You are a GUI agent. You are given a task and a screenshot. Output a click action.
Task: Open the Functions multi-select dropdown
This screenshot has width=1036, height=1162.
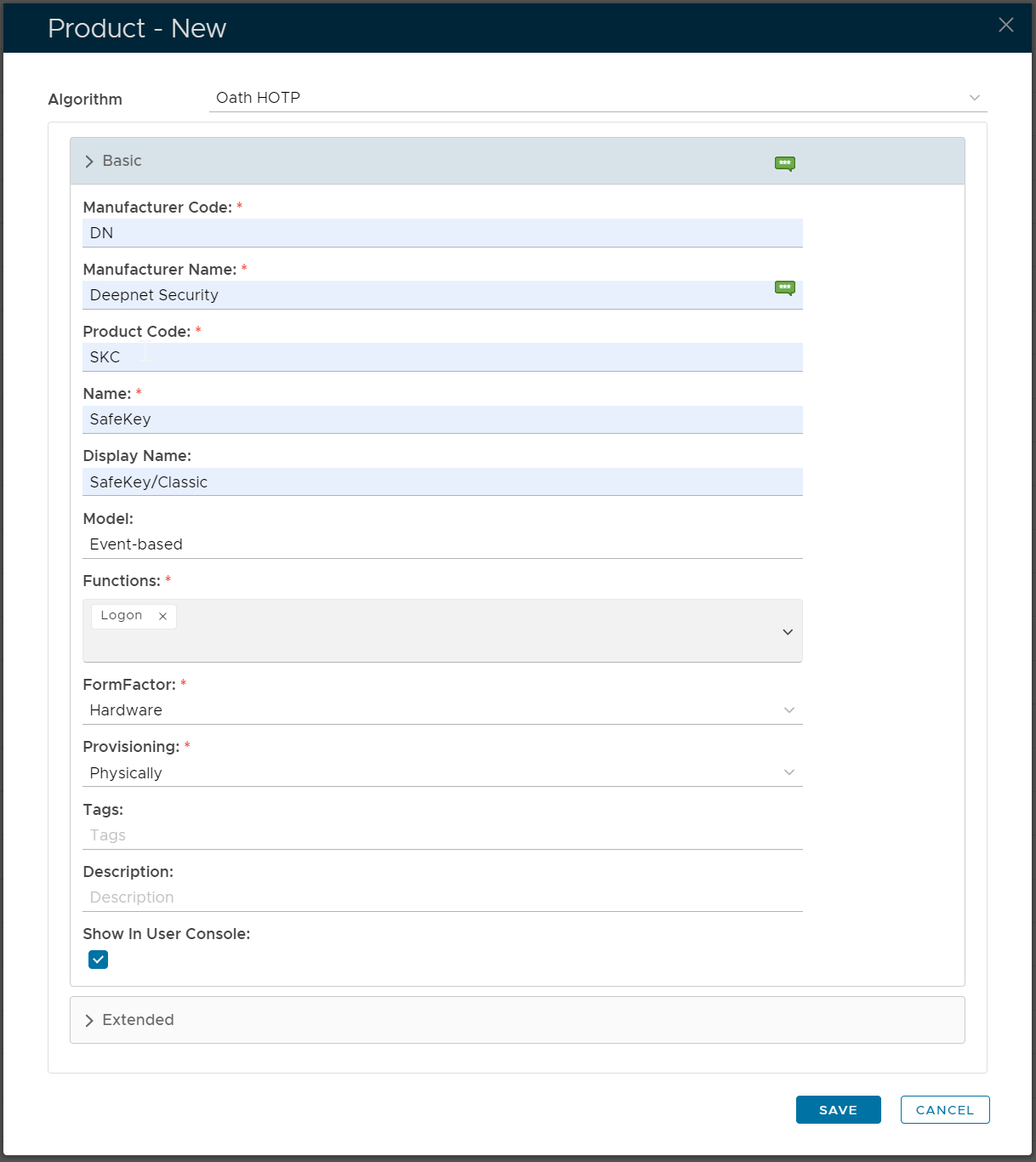tap(787, 631)
